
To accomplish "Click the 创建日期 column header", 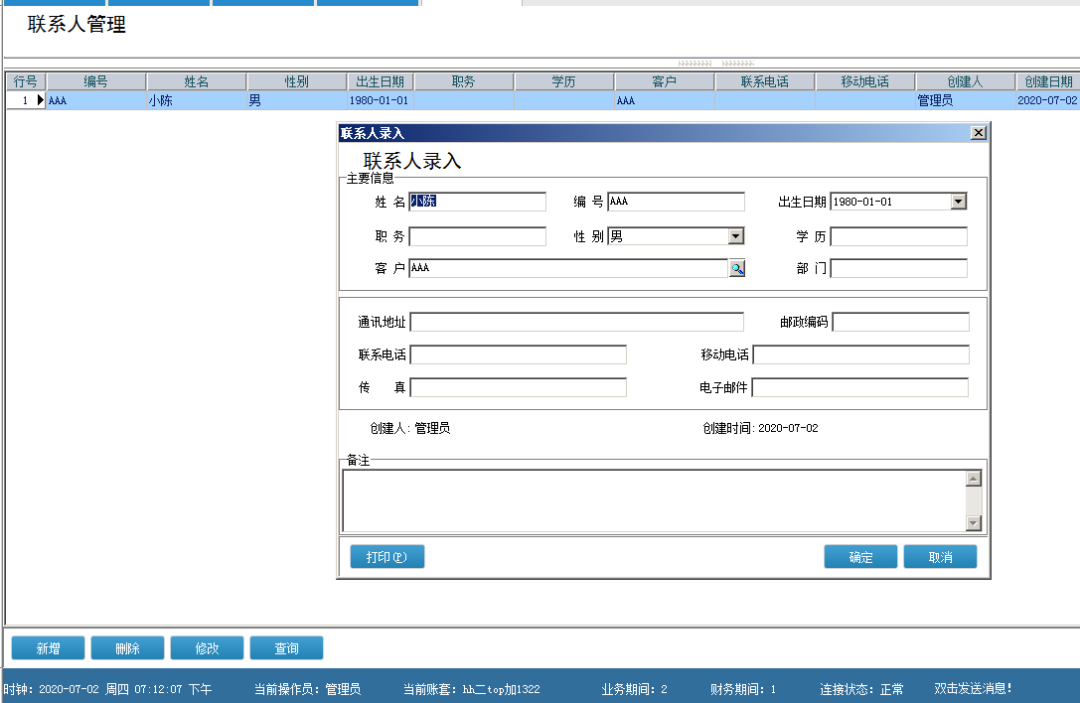I will click(x=1048, y=81).
